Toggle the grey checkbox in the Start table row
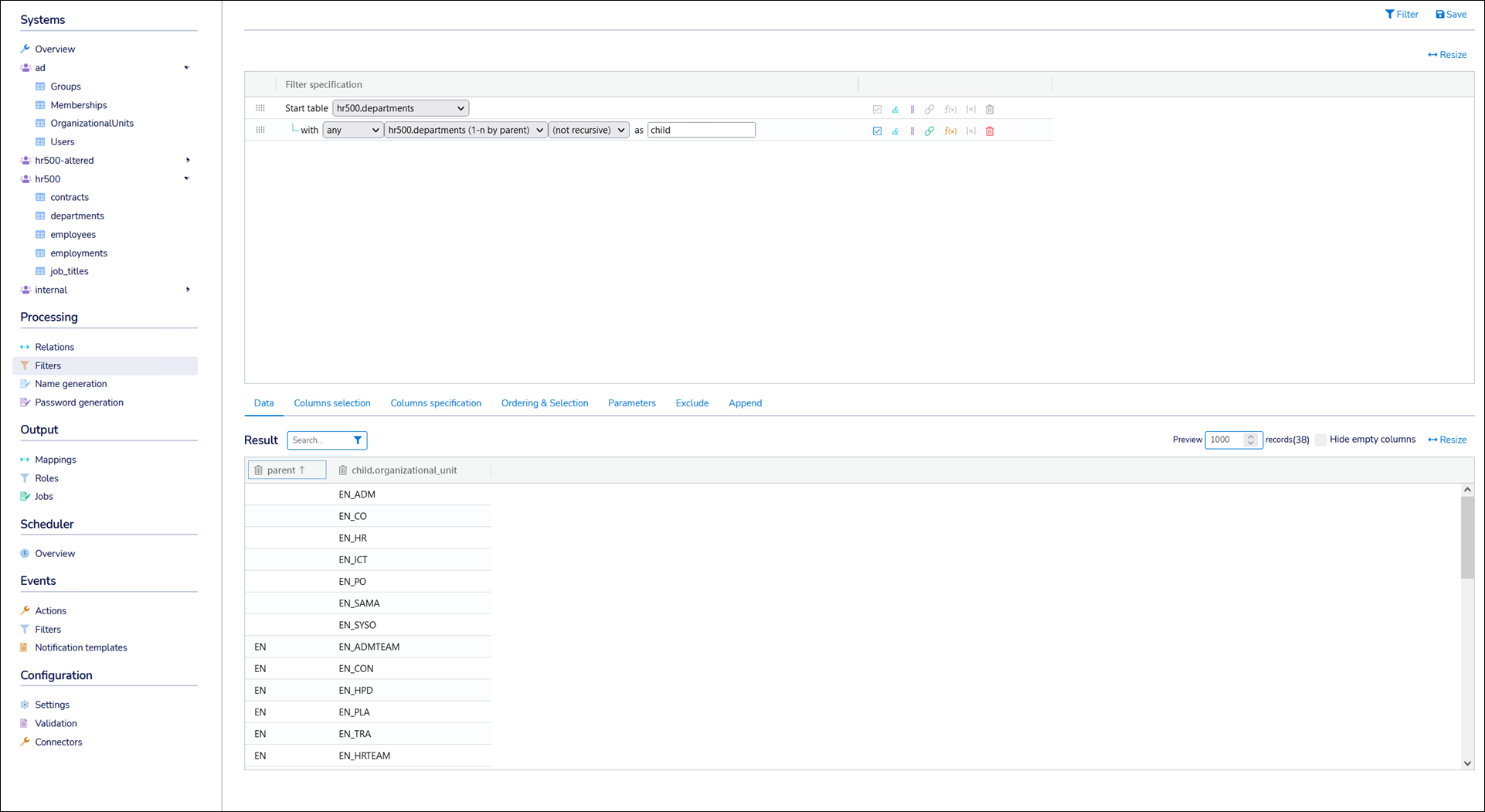Viewport: 1485px width, 812px height. 877,110
